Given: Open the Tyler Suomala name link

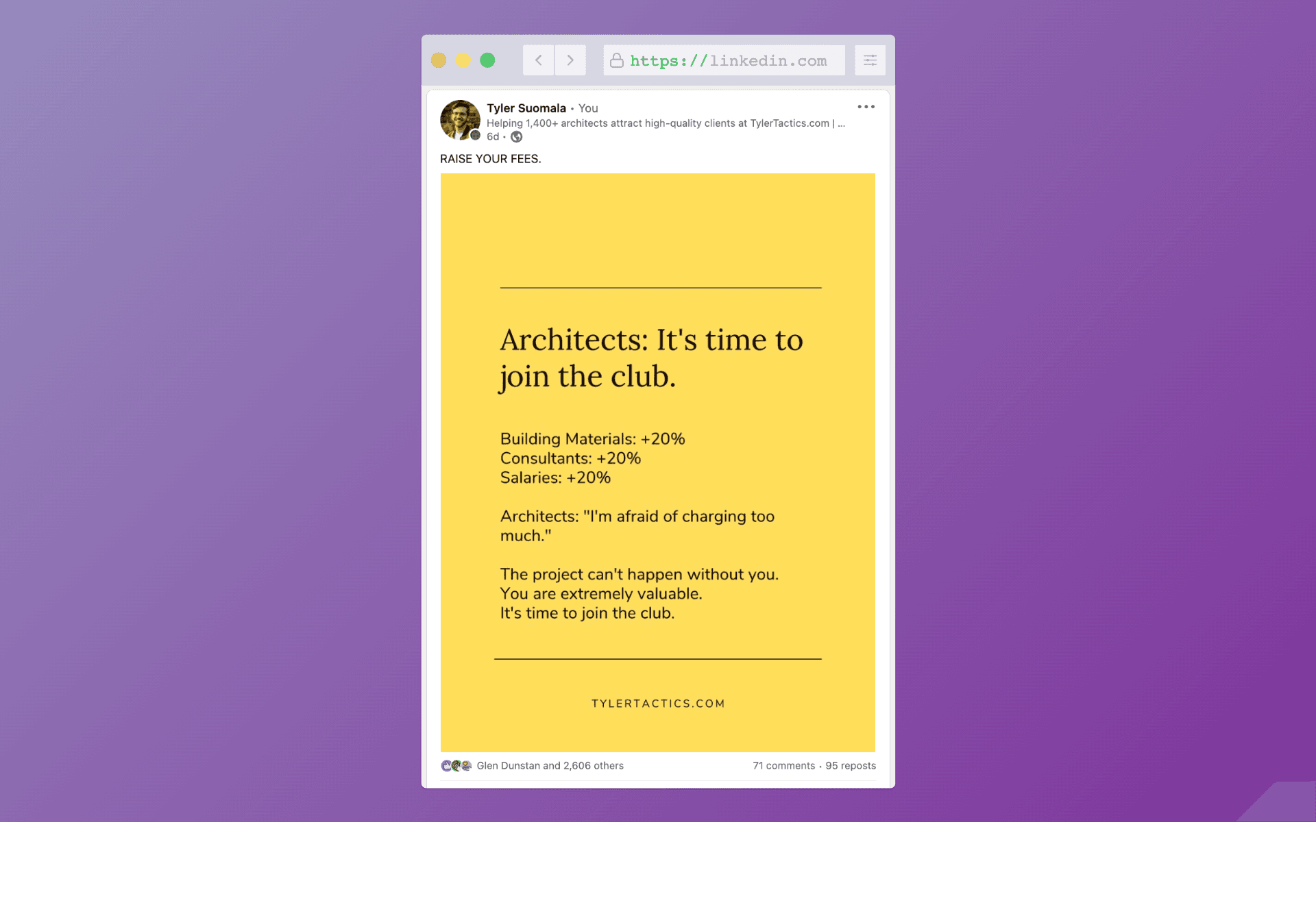Looking at the screenshot, I should tap(526, 108).
